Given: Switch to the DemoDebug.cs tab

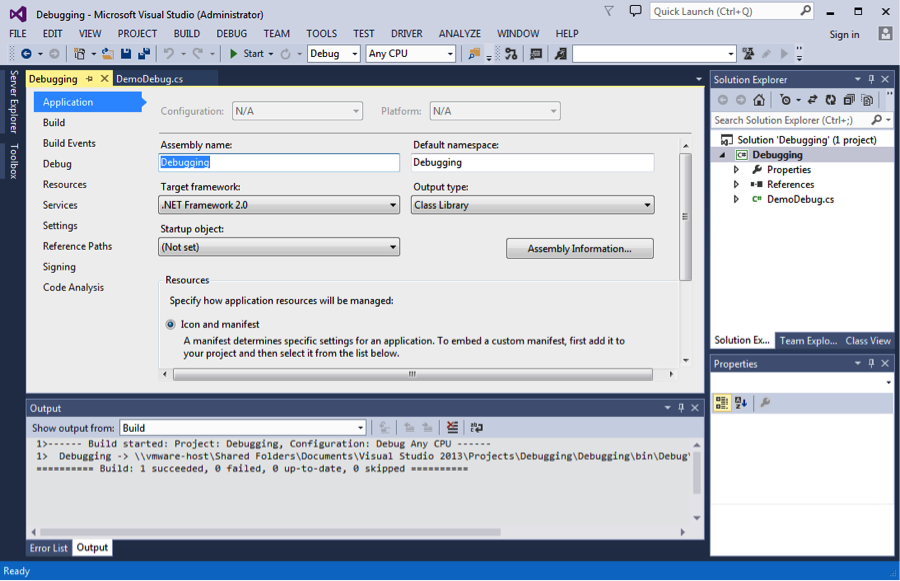Looking at the screenshot, I should [x=149, y=79].
